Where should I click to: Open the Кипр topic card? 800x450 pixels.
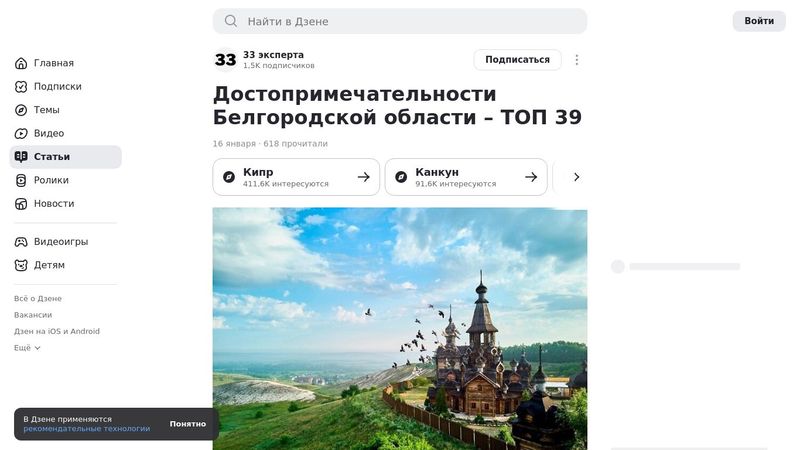click(296, 177)
